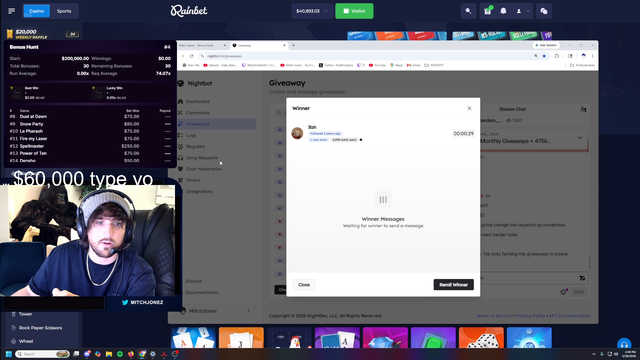Close the Winner dialog with X
This screenshot has height=360, width=640.
[469, 108]
